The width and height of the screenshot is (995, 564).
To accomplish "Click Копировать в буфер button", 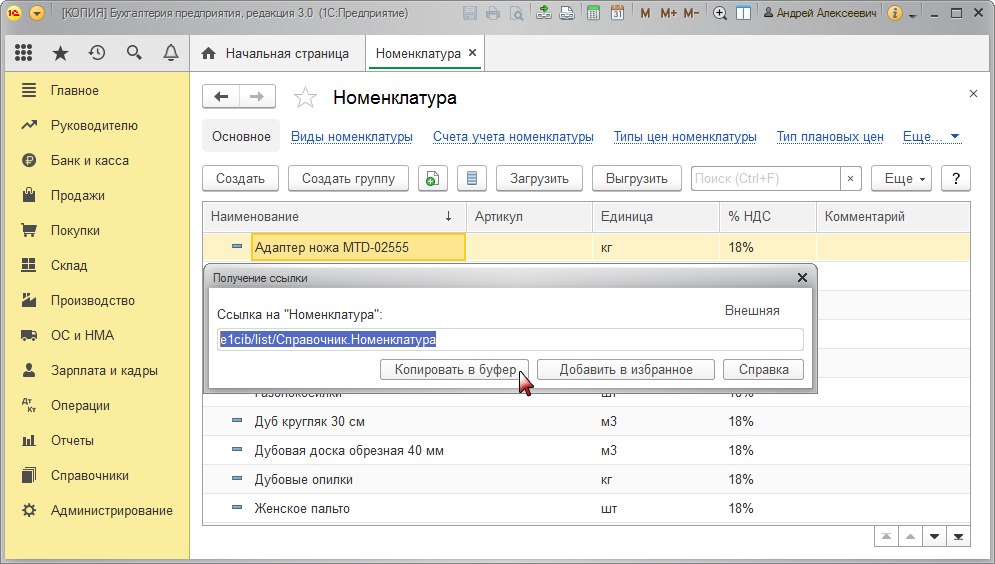I will coord(455,369).
